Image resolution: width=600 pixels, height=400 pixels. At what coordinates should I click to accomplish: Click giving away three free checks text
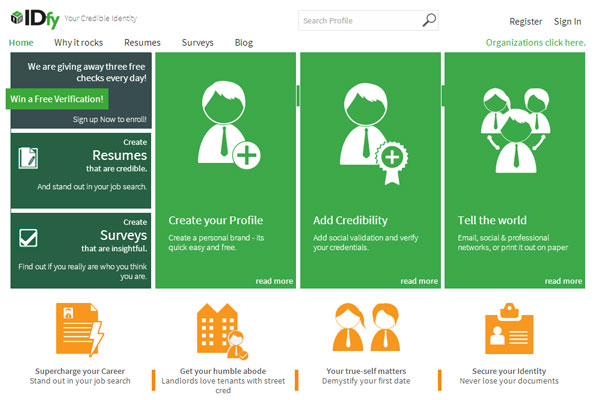click(87, 72)
